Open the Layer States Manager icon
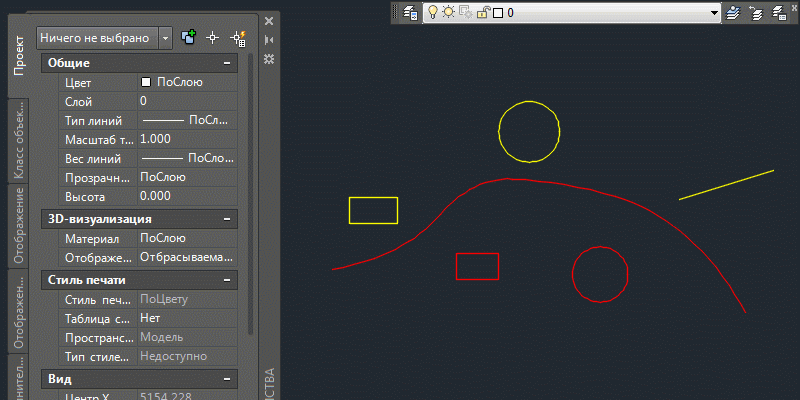 (779, 13)
